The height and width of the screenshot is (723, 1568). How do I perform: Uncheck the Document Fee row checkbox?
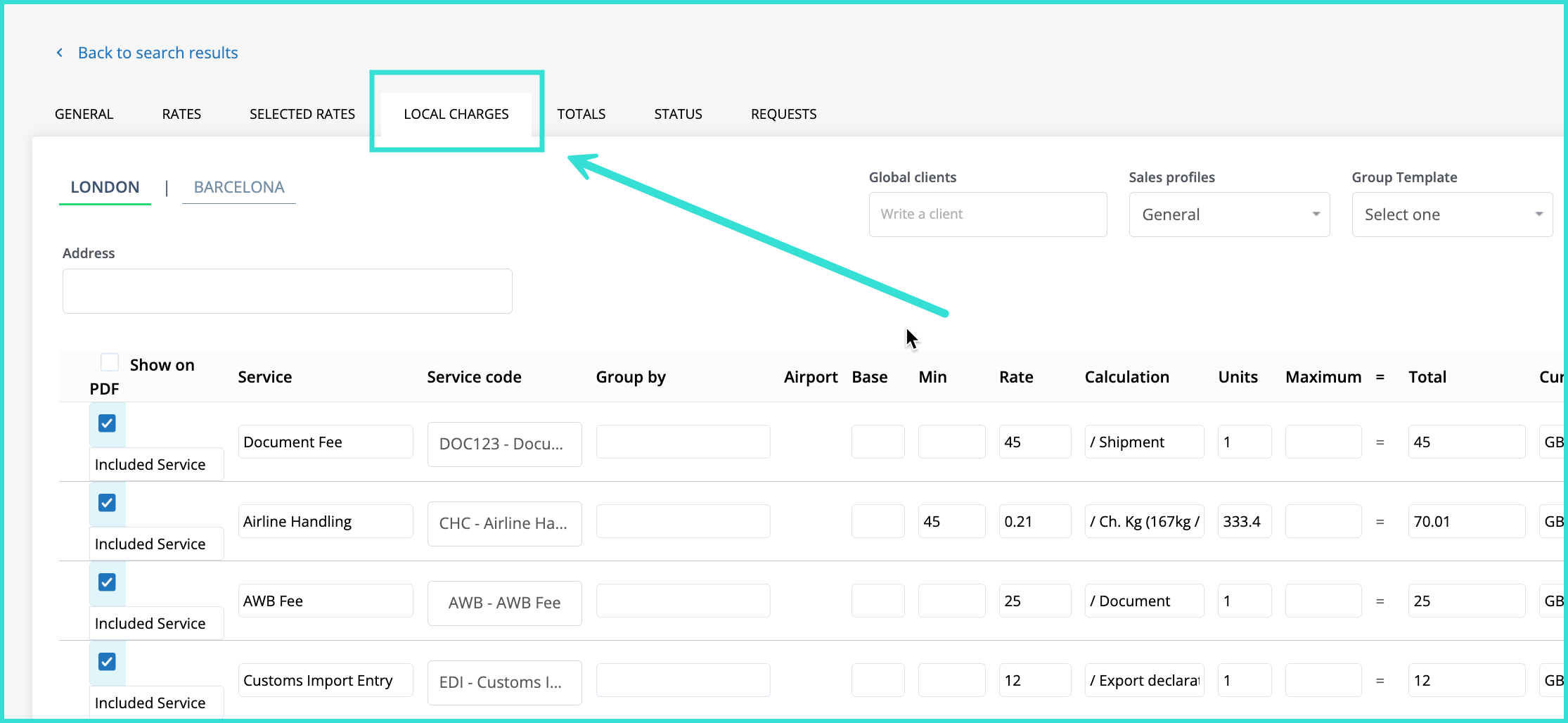click(107, 423)
